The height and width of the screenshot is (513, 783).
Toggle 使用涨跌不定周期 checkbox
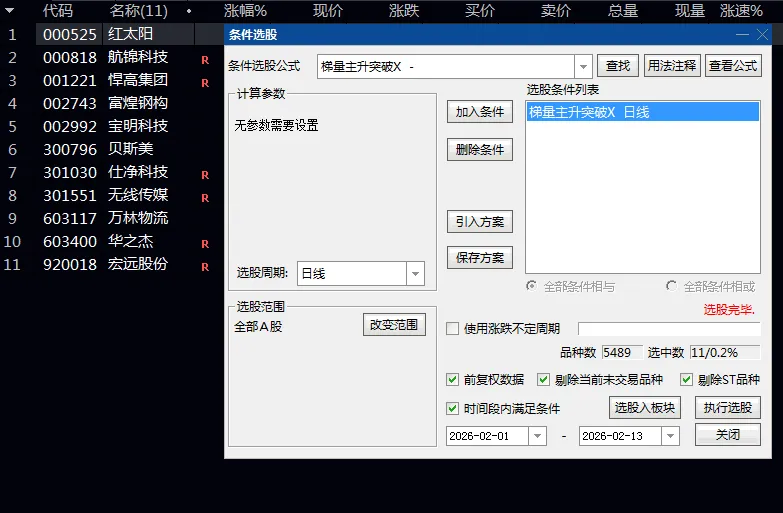452,329
